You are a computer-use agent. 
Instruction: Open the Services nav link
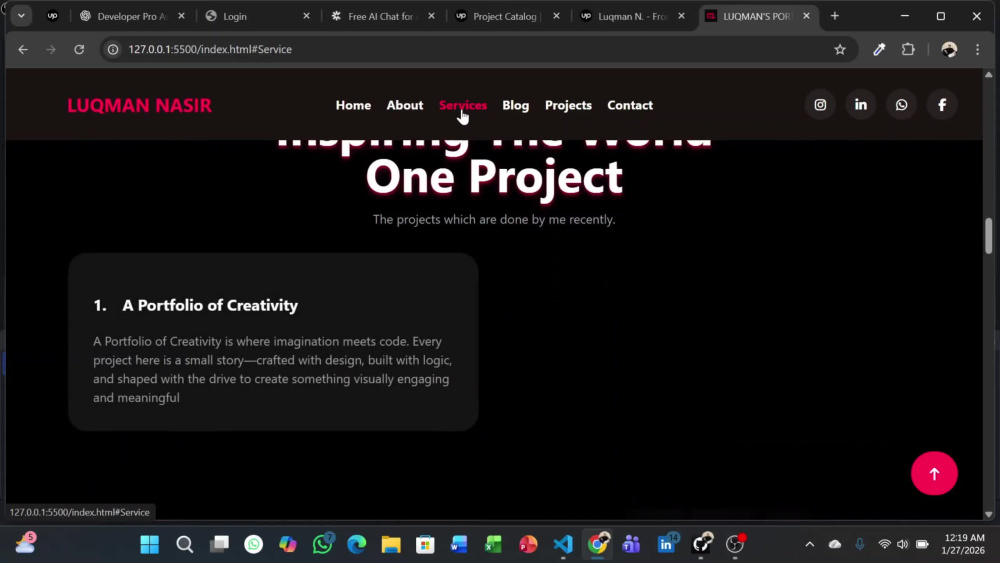[x=463, y=105]
